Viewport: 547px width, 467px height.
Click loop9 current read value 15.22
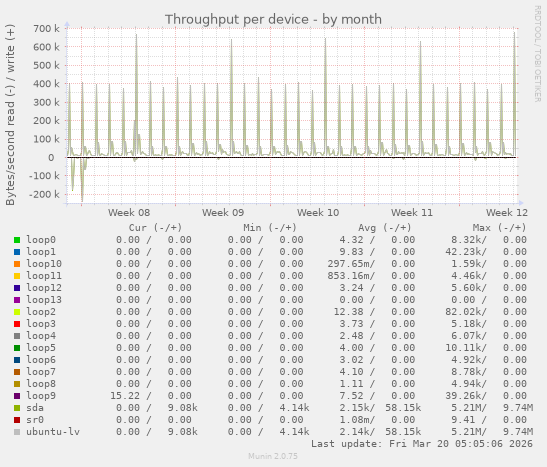[x=125, y=396]
